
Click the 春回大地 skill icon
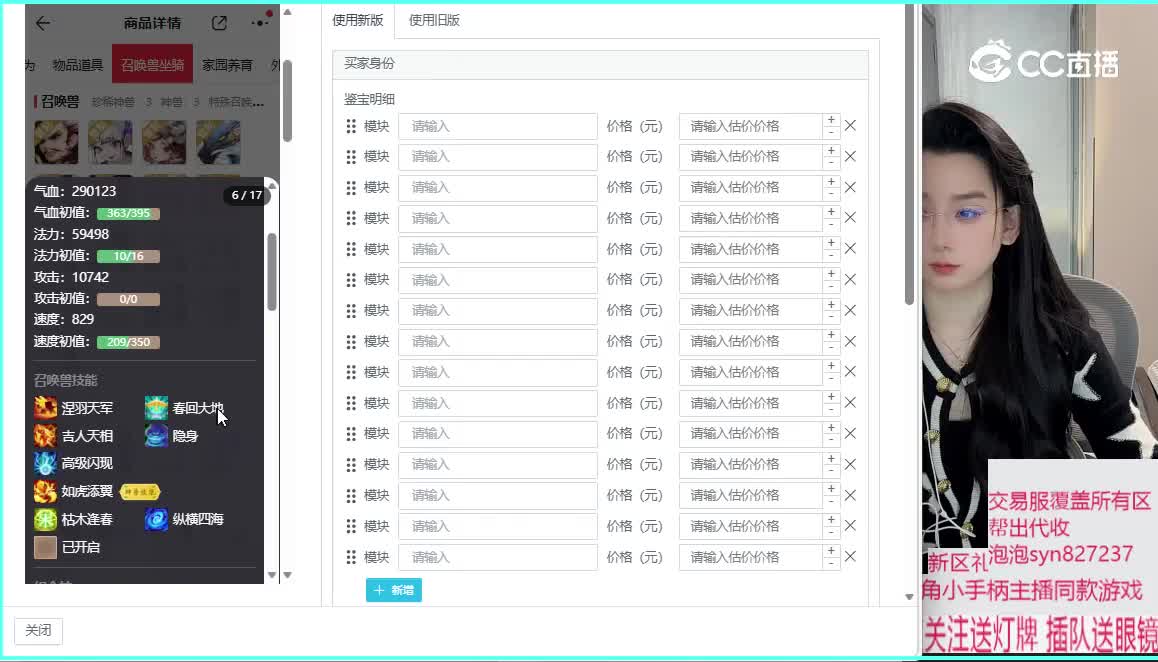(x=156, y=408)
